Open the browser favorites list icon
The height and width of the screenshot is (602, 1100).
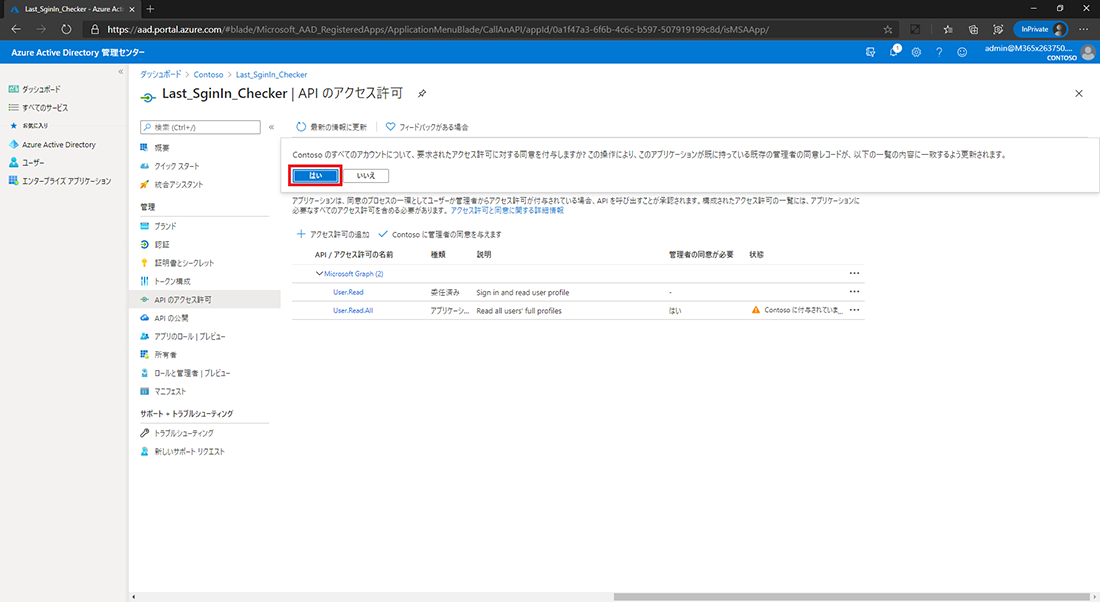coord(948,29)
